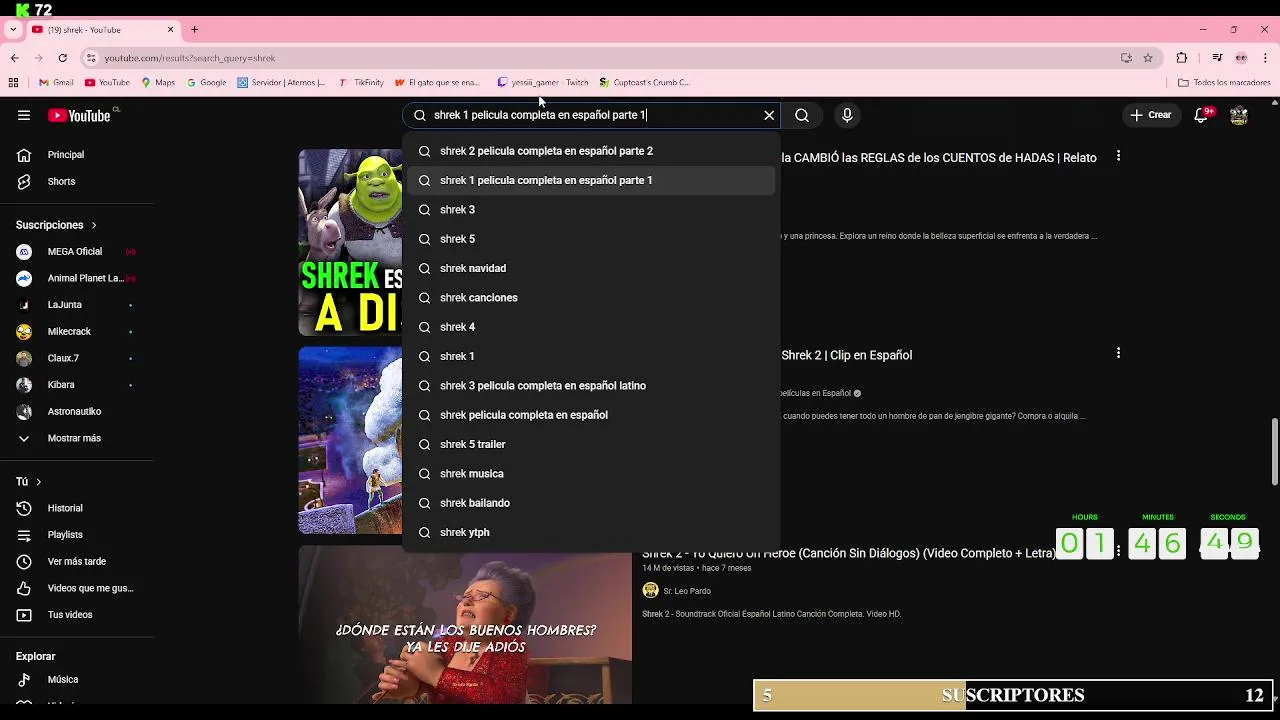Screen dimensions: 1280x720
Task: Open Ver más tarde list
Action: pyautogui.click(x=77, y=562)
